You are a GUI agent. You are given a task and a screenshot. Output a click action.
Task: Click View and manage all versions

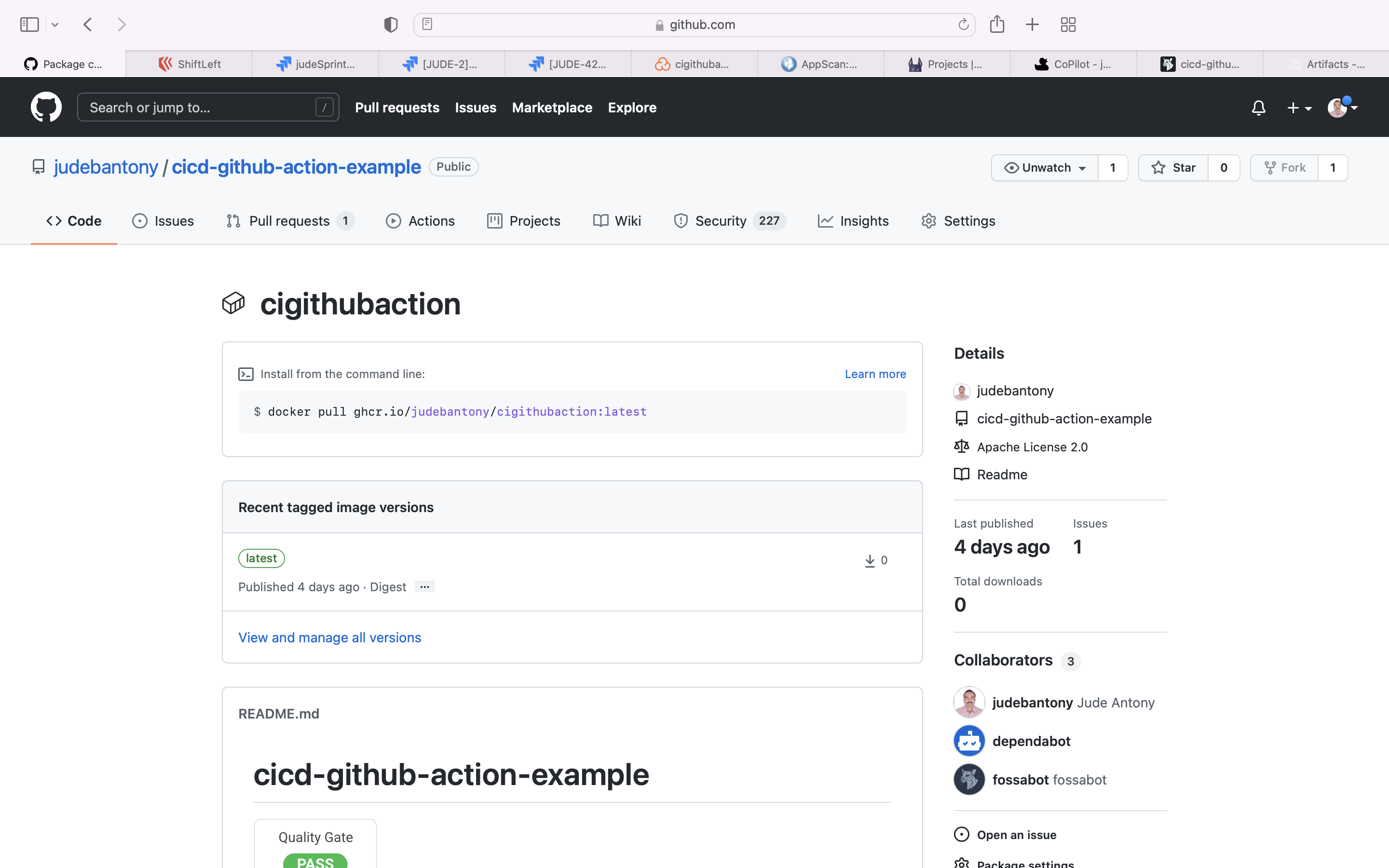[x=329, y=637]
